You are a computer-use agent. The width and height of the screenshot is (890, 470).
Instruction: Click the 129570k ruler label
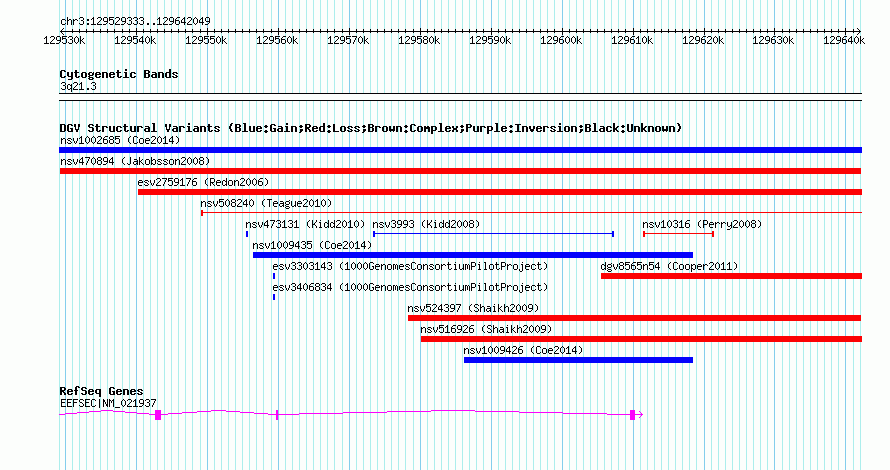349,40
